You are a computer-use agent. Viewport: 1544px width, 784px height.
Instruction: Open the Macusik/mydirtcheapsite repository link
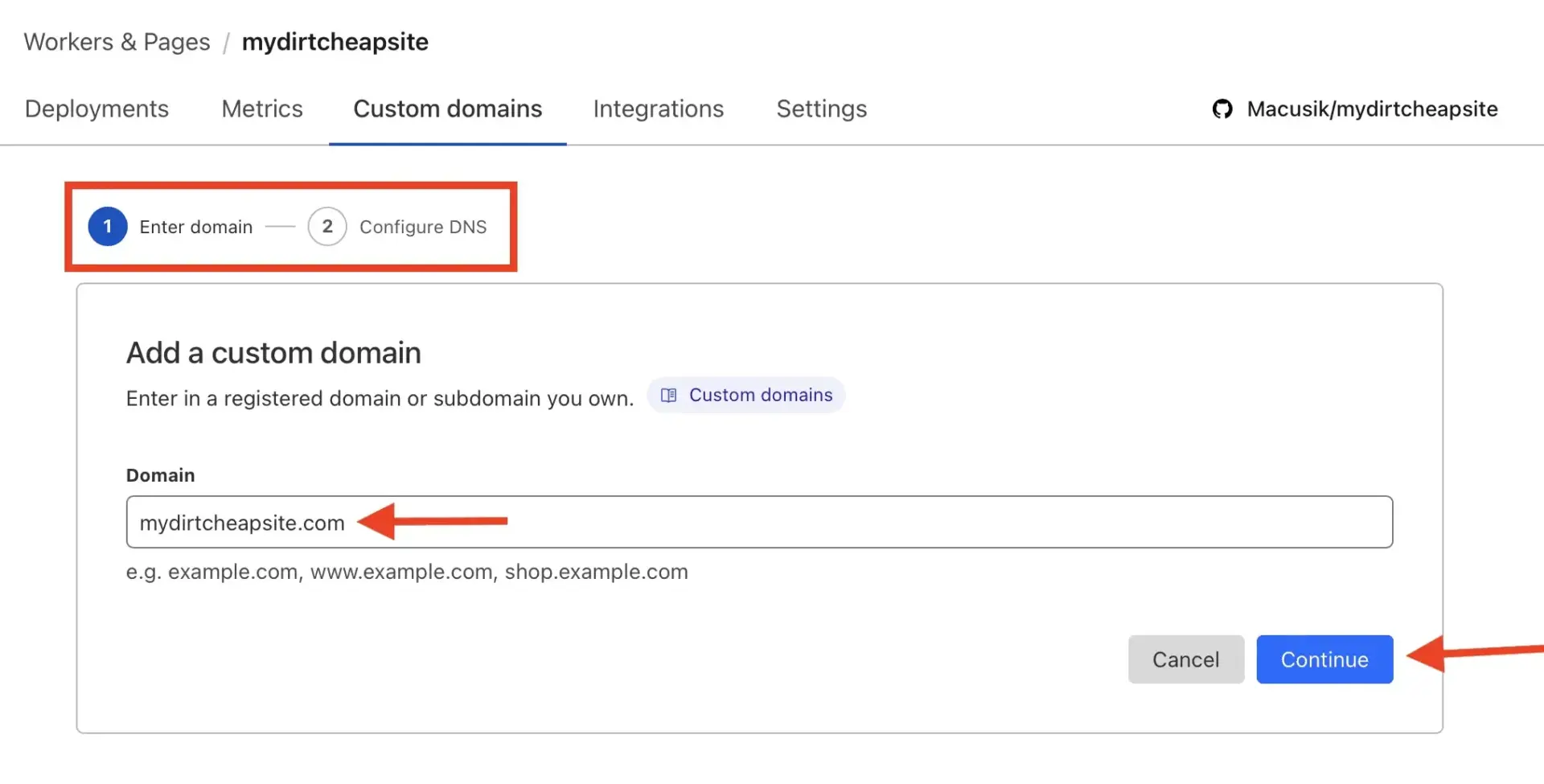coord(1372,109)
